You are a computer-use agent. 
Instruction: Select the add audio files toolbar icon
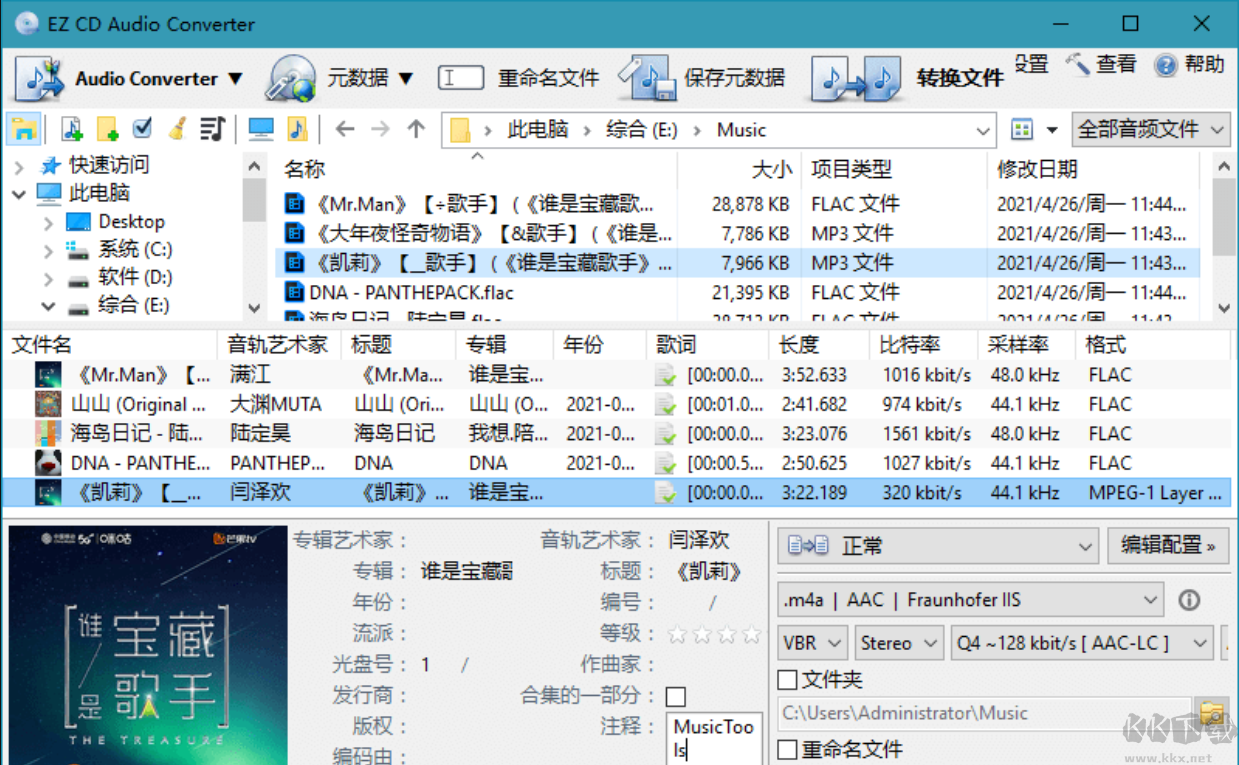71,129
